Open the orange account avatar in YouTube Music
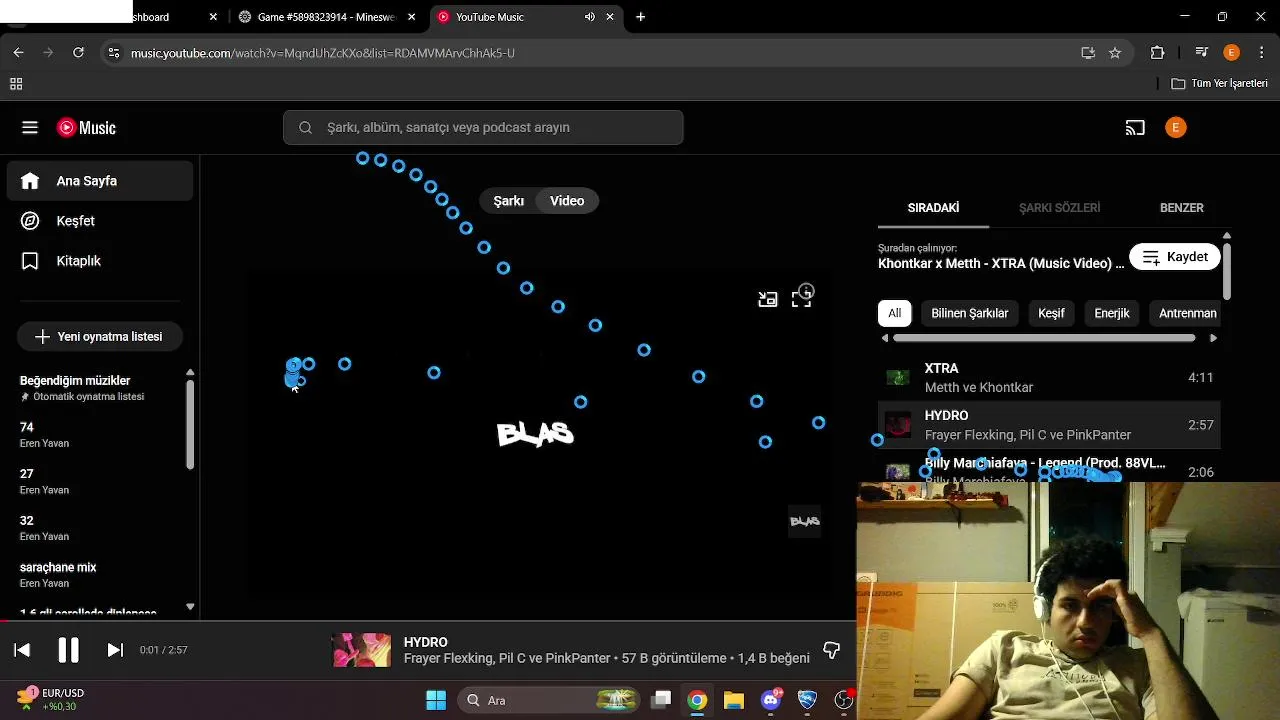This screenshot has height=720, width=1280. 1176,127
